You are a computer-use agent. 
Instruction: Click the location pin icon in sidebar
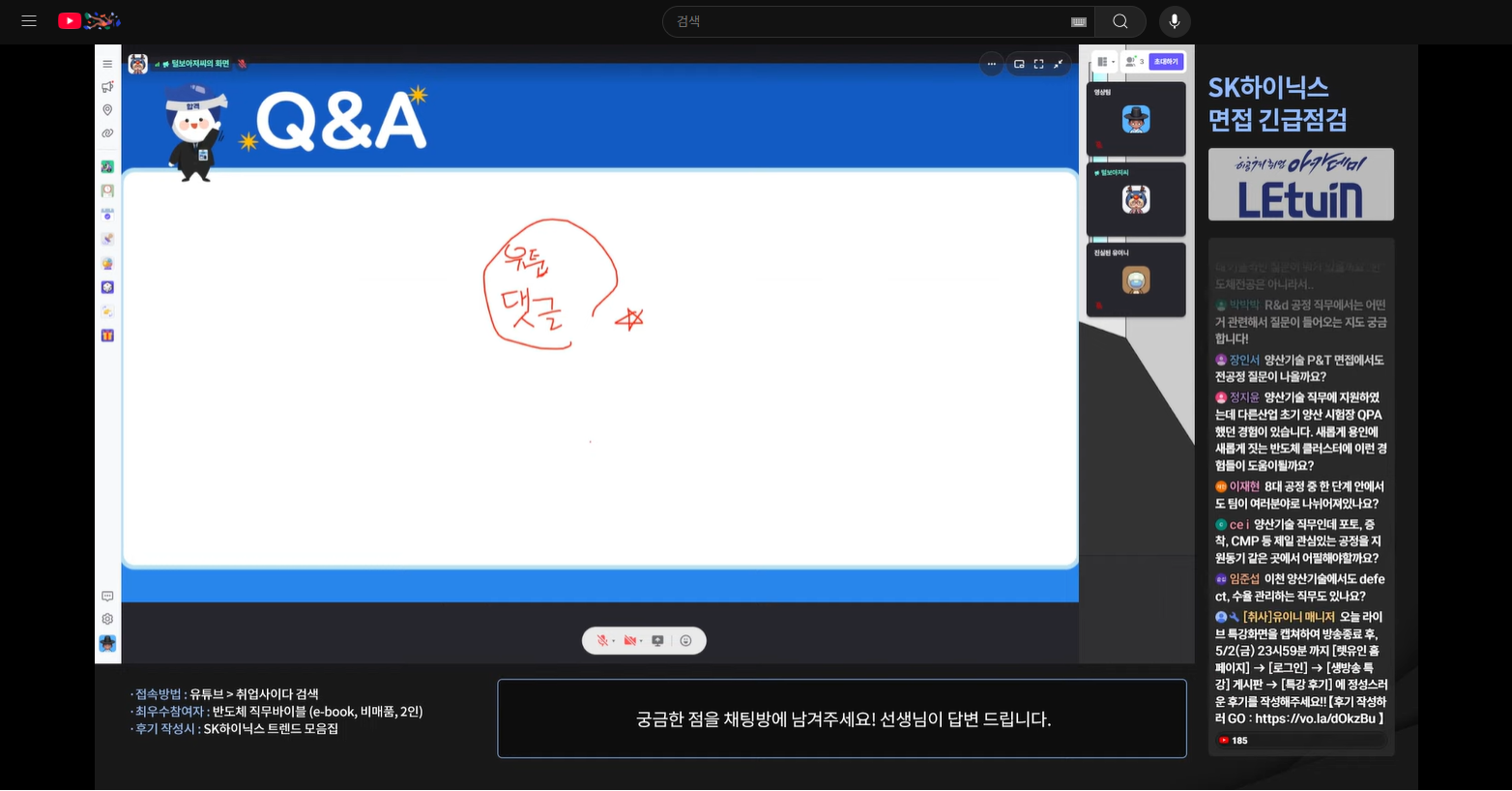(x=107, y=110)
